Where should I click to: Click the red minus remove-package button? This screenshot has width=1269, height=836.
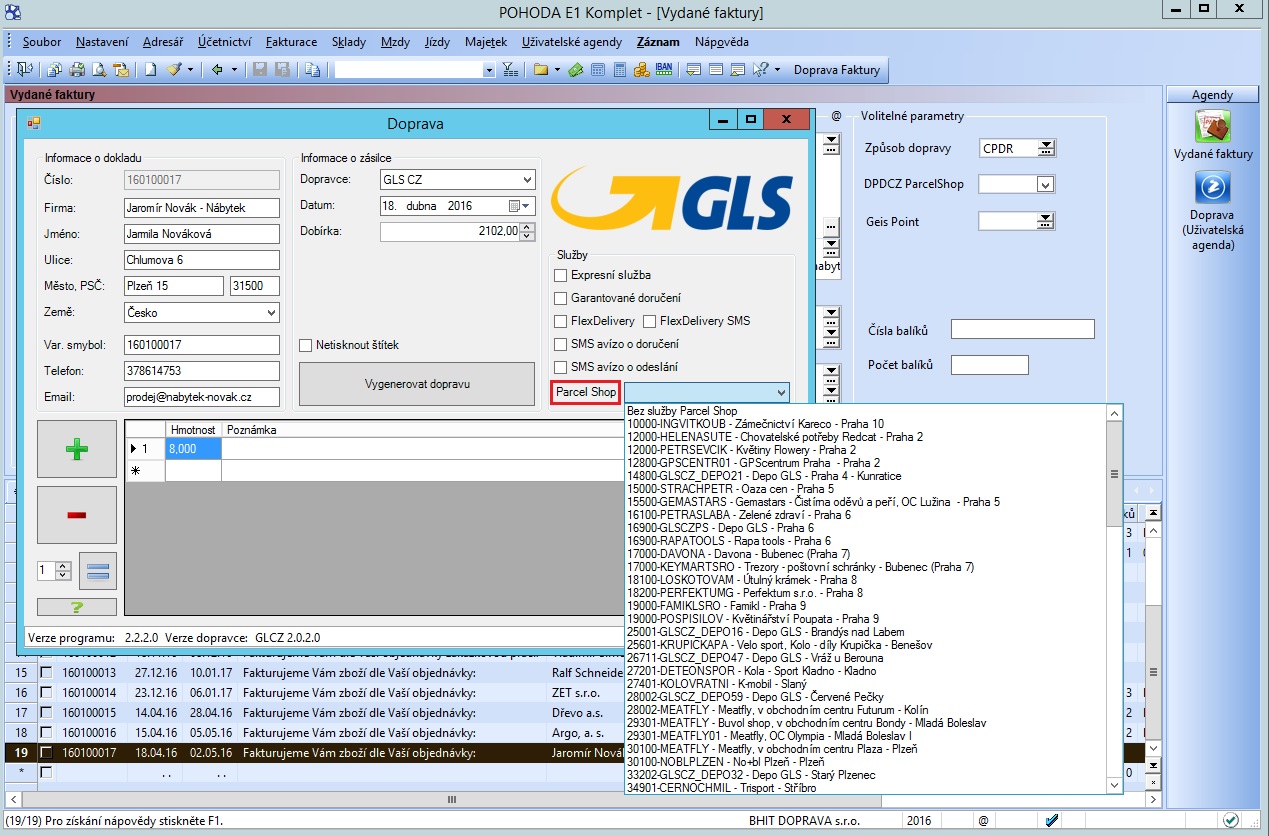tap(77, 514)
